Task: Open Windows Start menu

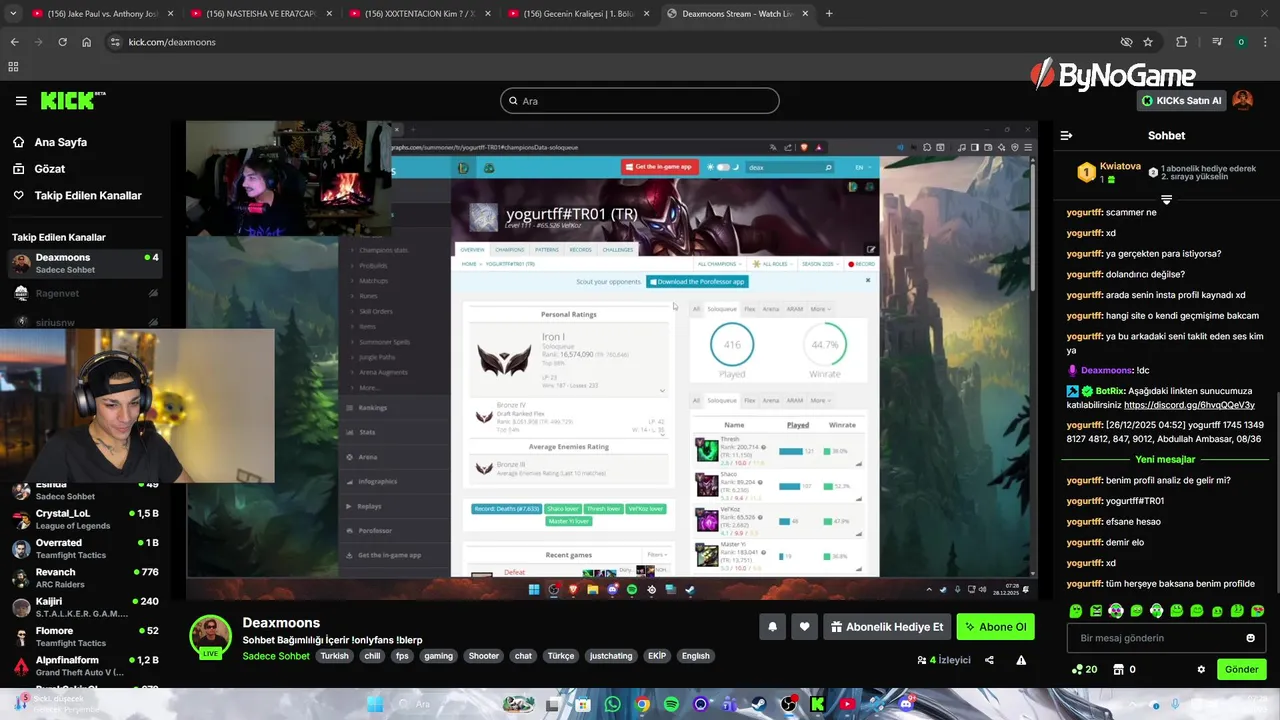Action: (375, 705)
